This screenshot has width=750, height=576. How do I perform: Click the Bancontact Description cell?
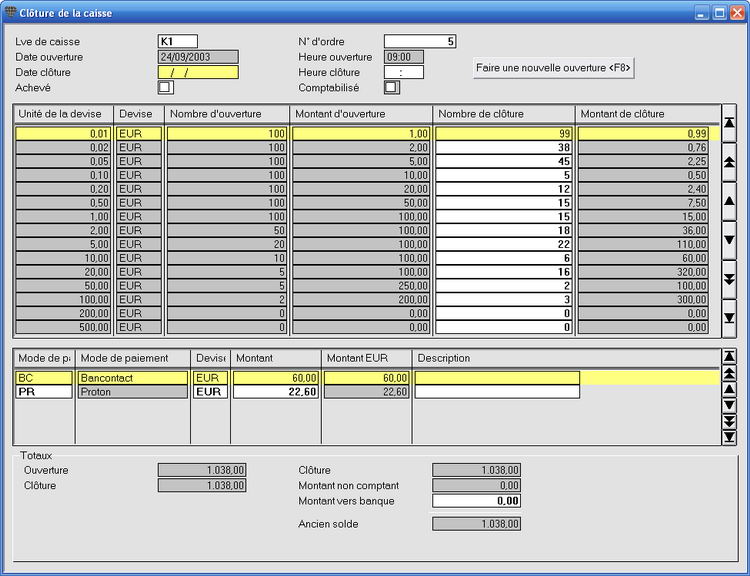tap(497, 378)
